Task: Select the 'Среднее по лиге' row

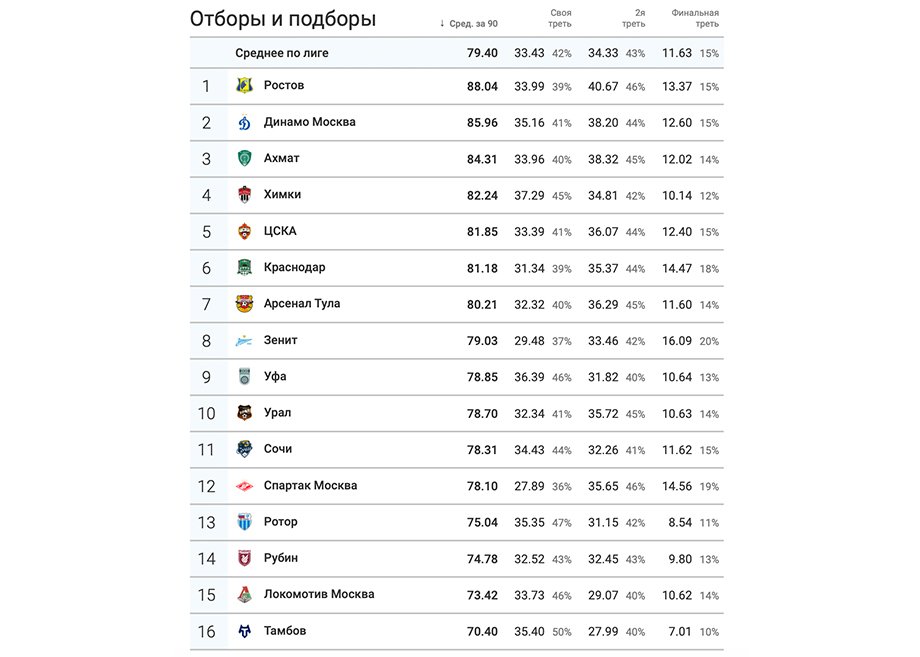Action: [x=282, y=53]
